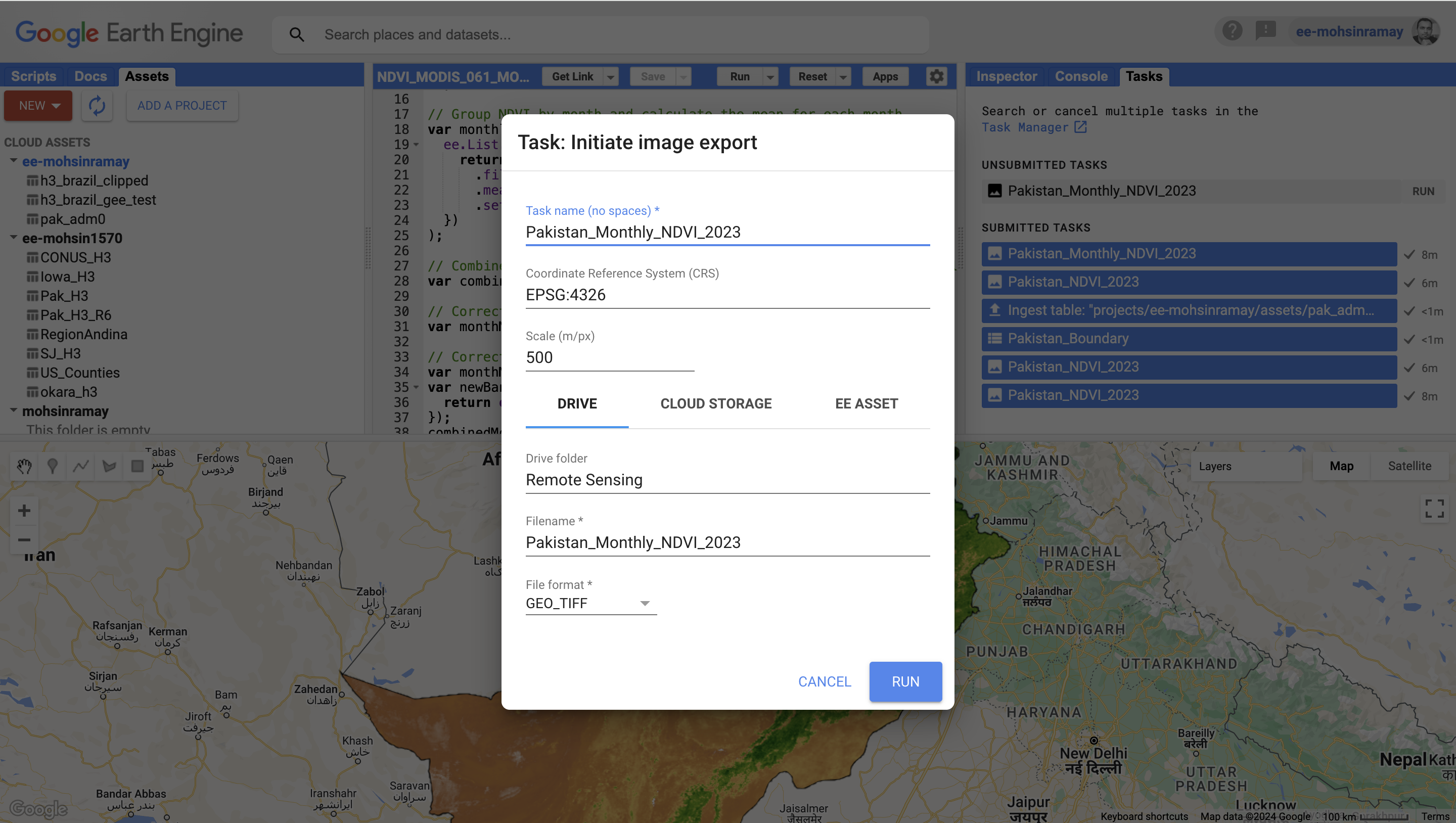
Task: Open the Run dropdown arrow
Action: pos(770,77)
